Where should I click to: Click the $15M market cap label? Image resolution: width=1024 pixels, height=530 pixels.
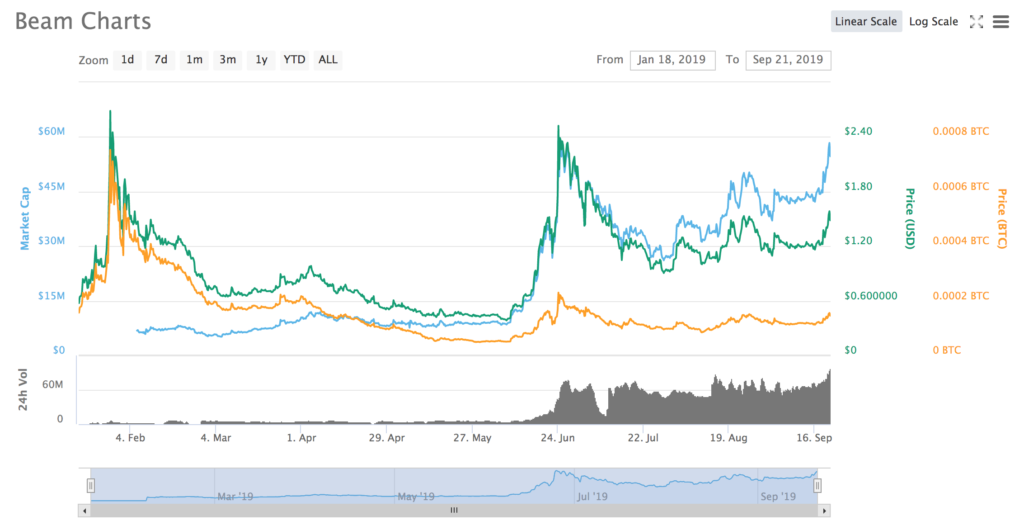pyautogui.click(x=52, y=296)
